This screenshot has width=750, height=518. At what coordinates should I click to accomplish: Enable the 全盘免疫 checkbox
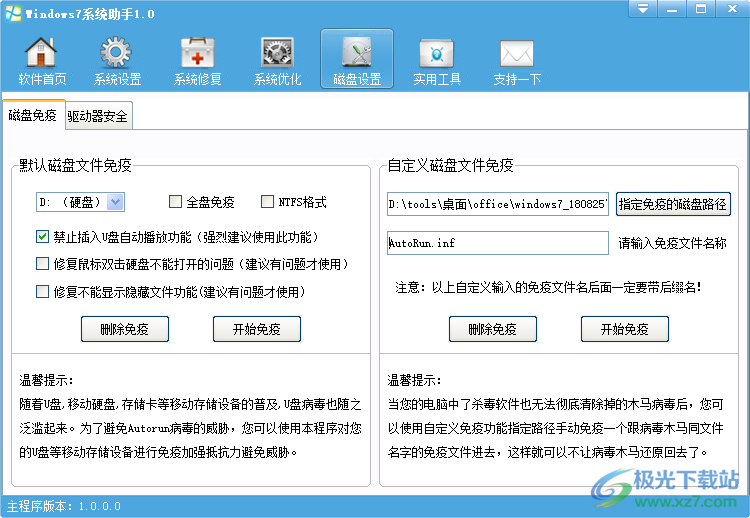(176, 202)
